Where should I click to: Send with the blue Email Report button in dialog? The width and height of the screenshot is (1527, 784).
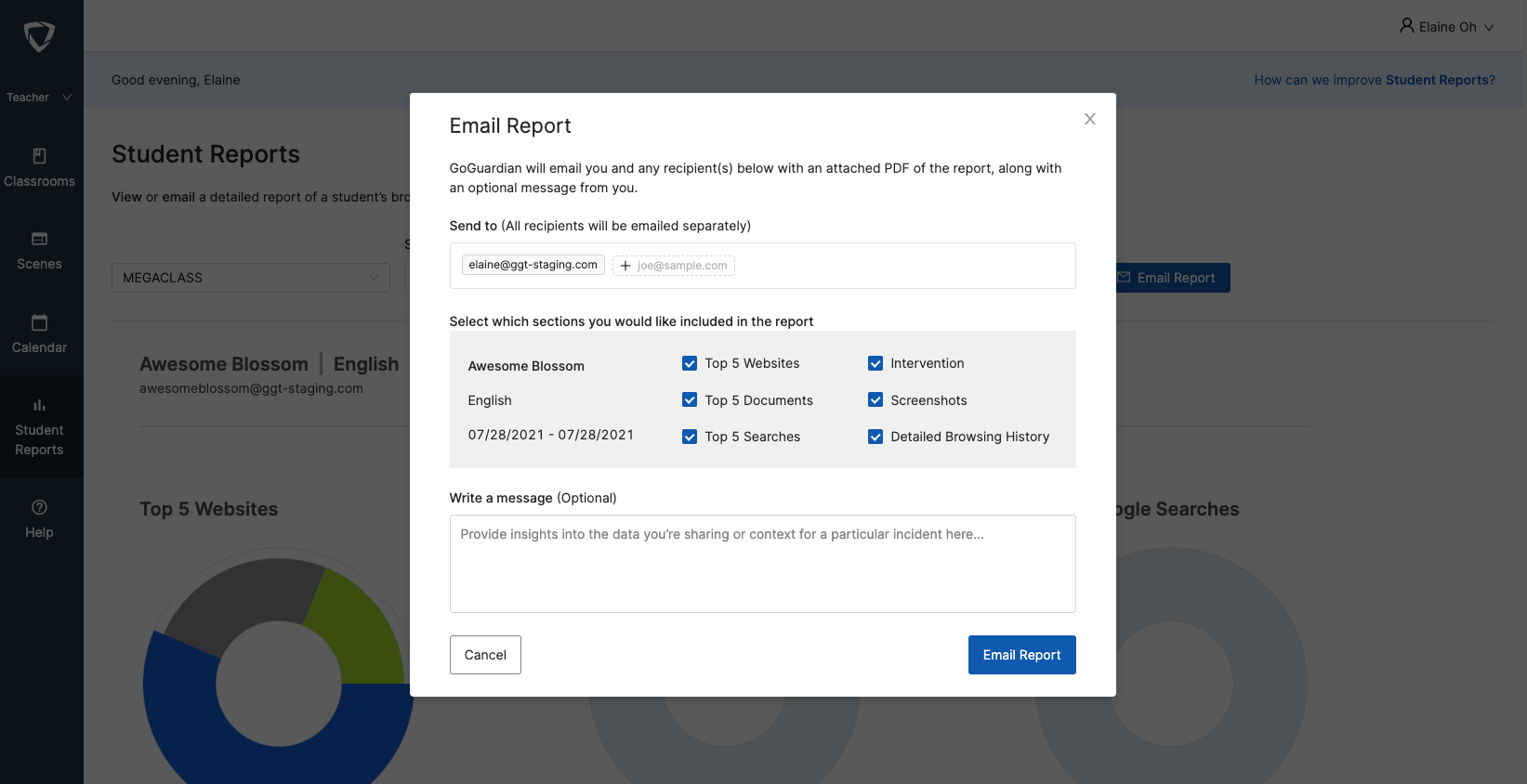(1022, 655)
